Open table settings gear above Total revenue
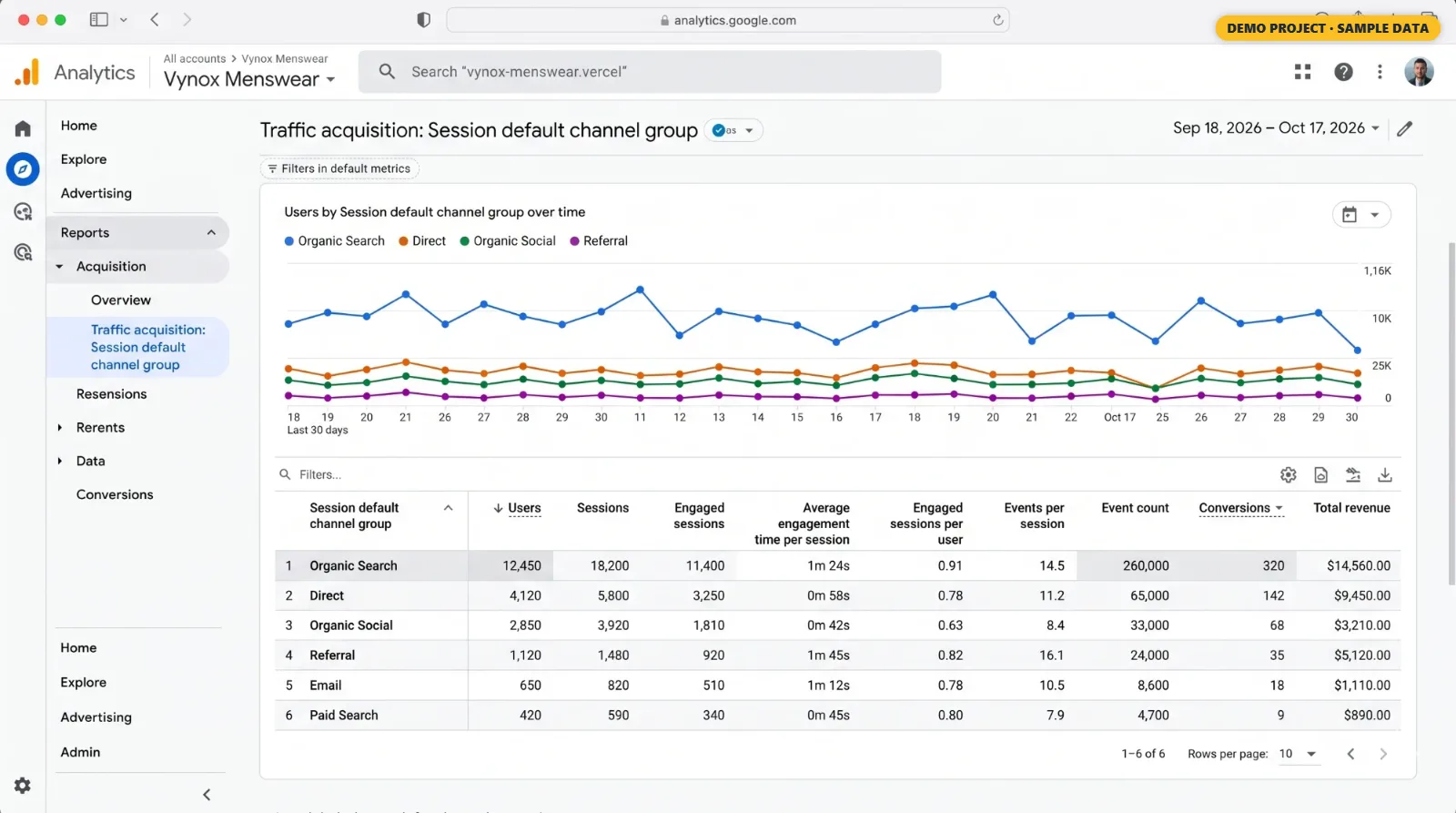This screenshot has width=1456, height=813. (x=1289, y=474)
